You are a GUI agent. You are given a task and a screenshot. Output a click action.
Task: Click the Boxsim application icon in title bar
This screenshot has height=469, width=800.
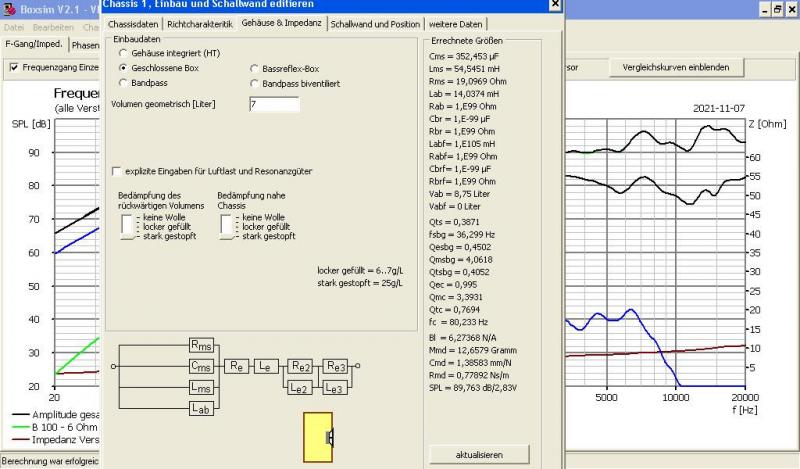click(9, 8)
